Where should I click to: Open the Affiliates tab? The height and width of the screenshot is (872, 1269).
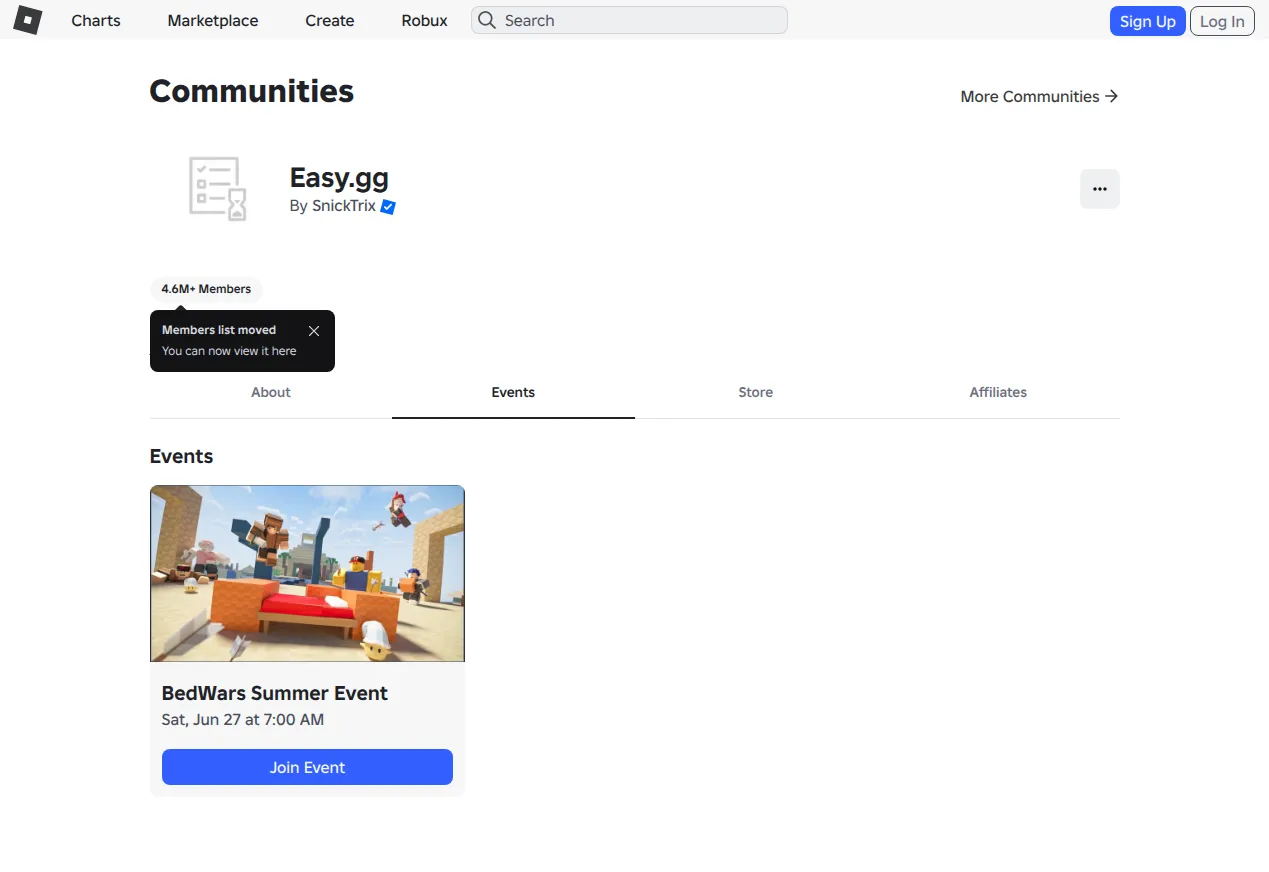[998, 392]
